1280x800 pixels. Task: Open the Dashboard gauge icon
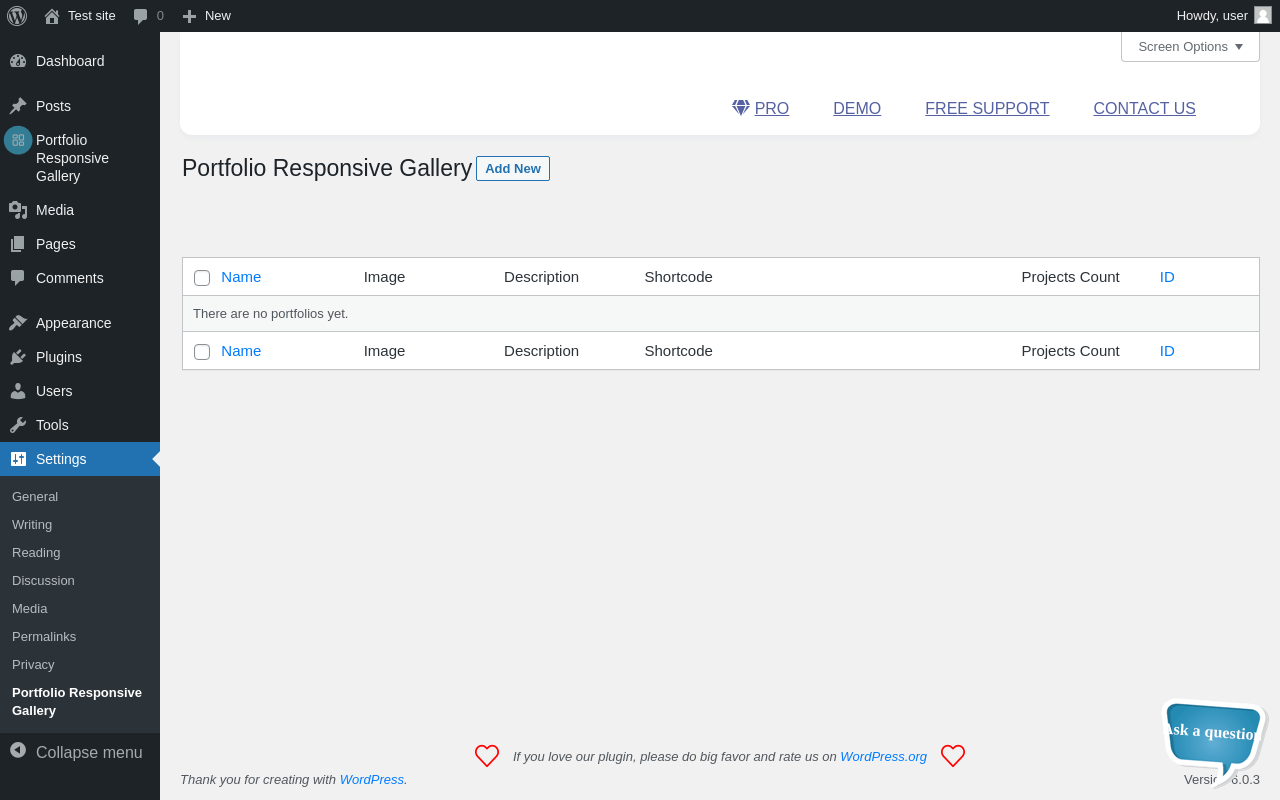tap(18, 61)
